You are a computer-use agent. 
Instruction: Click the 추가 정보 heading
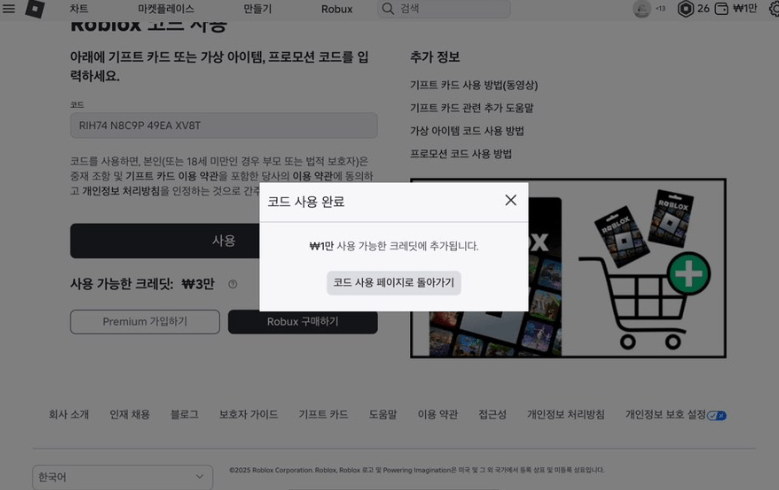tap(435, 57)
